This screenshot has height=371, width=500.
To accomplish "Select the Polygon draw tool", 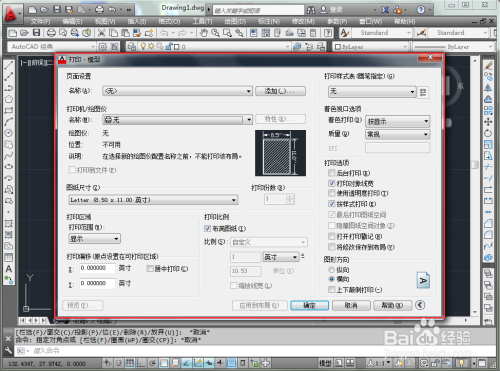I will coord(9,99).
